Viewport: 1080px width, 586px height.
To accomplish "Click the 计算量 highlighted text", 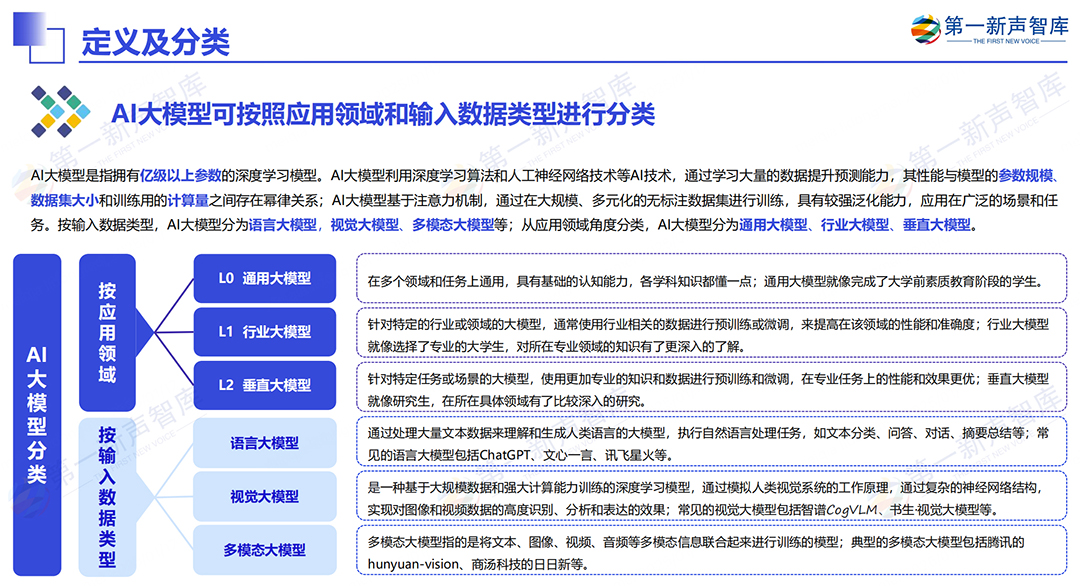I will click(x=188, y=200).
